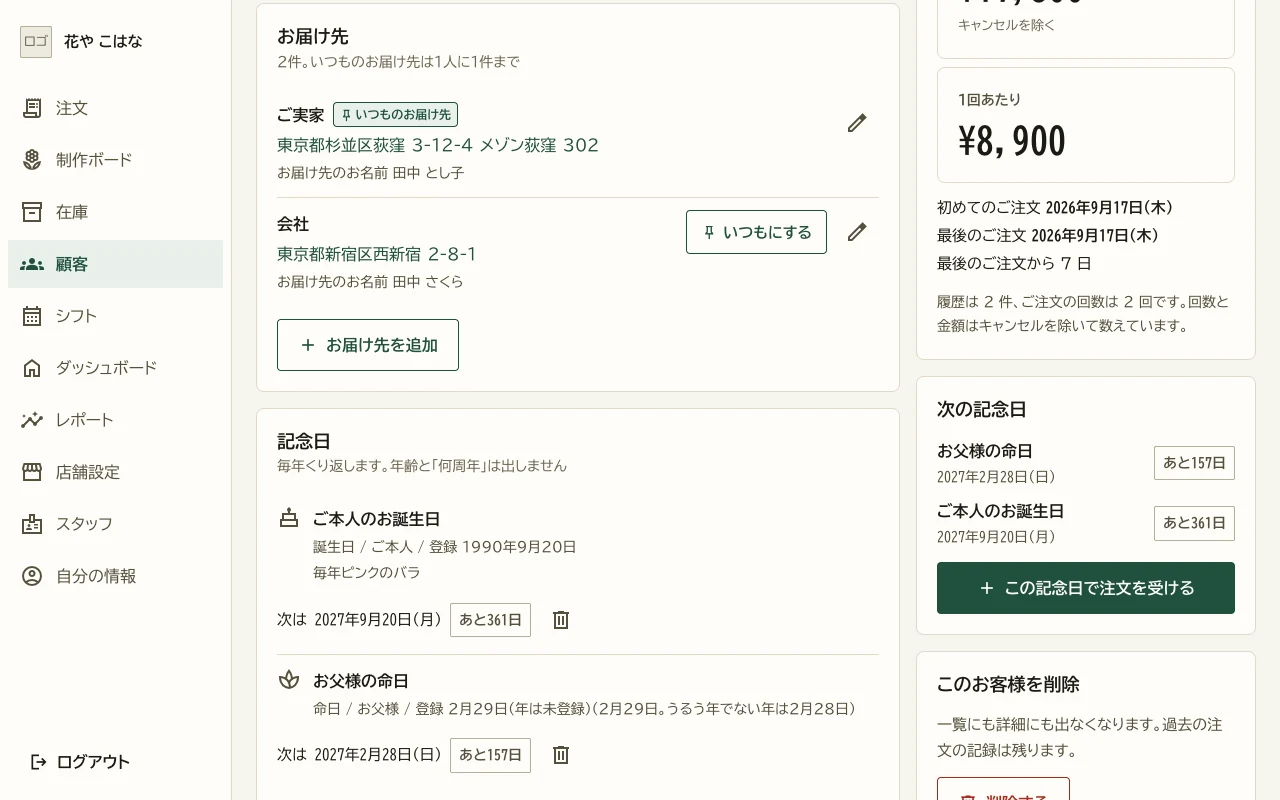Click 毎年ピンクのバラ note text

pos(366,573)
